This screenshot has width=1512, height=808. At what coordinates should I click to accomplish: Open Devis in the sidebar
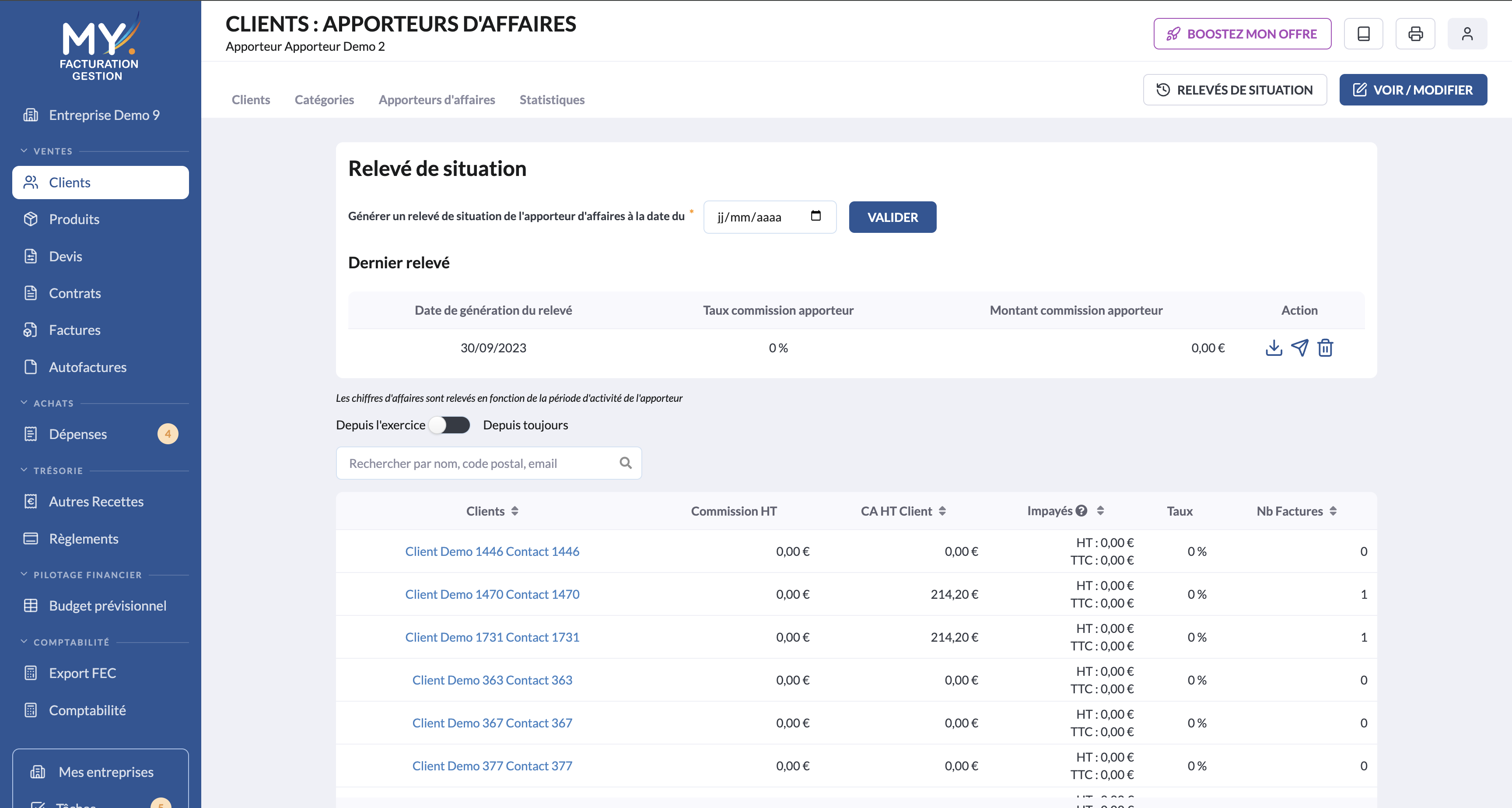[100, 256]
